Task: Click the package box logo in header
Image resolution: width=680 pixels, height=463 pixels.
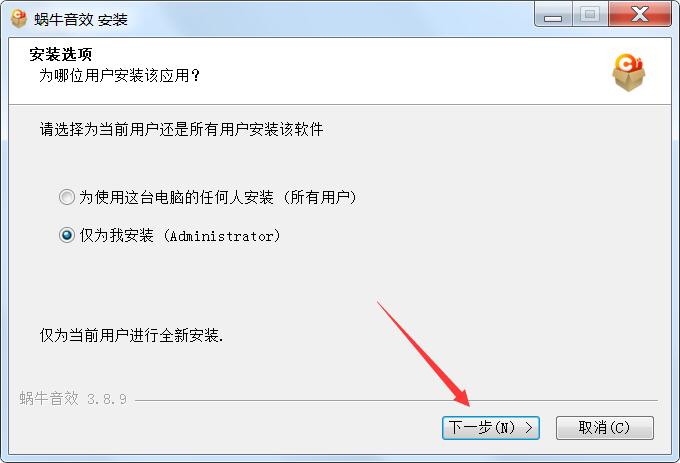Action: pos(628,72)
